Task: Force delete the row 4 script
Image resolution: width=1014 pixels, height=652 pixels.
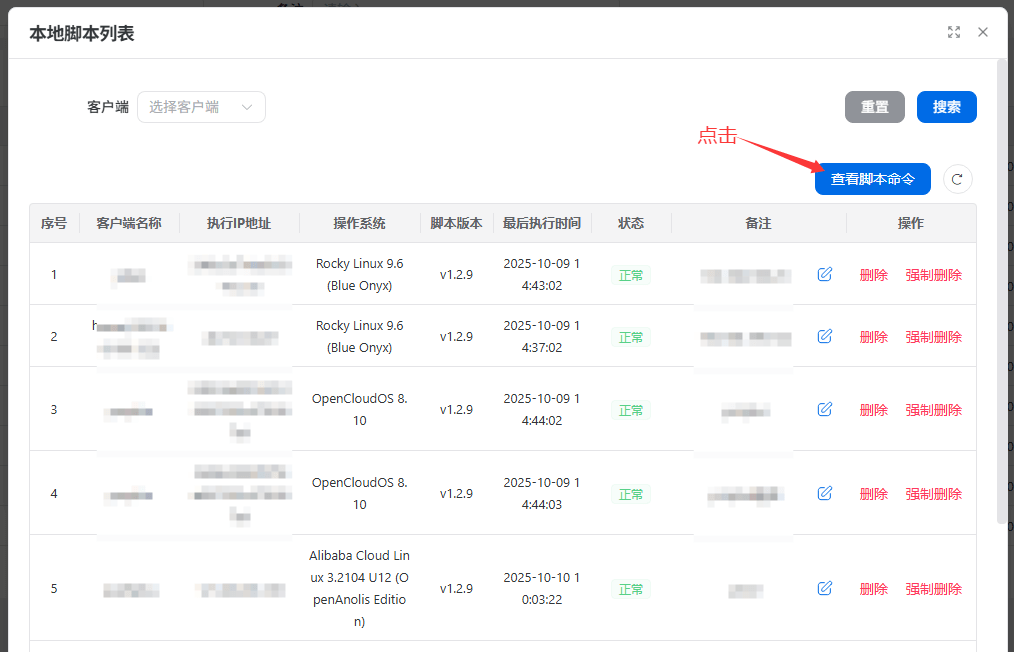Action: pyautogui.click(x=933, y=494)
